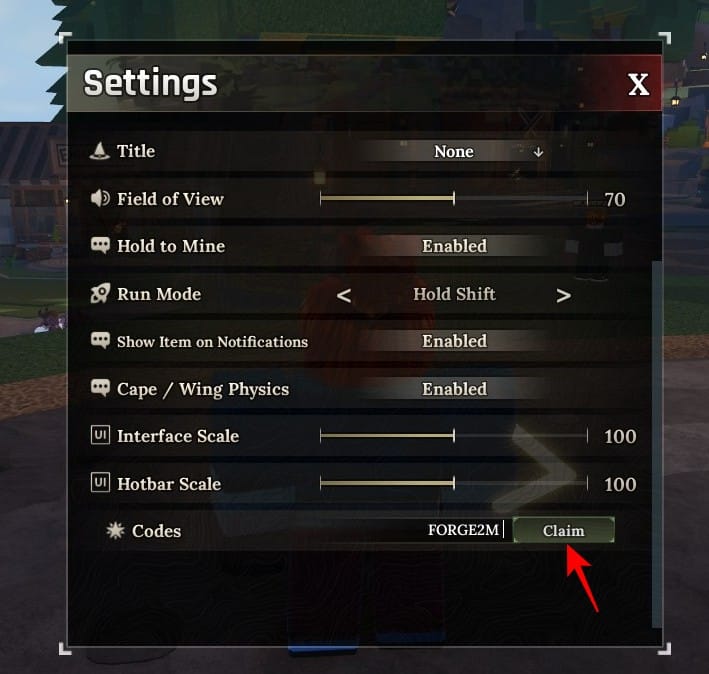
Task: Disable Cape / Wing Physics
Action: pyautogui.click(x=454, y=389)
